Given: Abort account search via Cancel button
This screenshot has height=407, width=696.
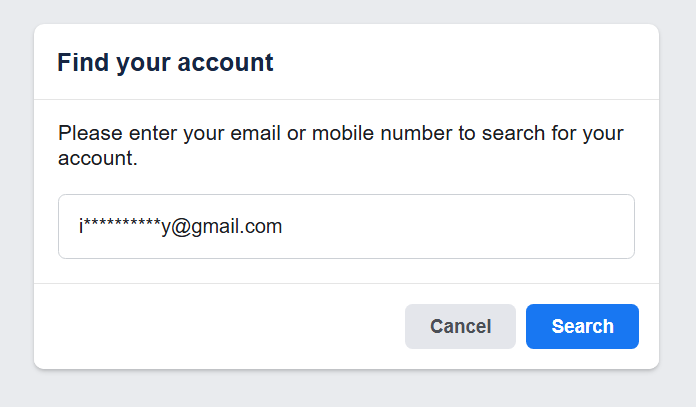Looking at the screenshot, I should pos(460,327).
